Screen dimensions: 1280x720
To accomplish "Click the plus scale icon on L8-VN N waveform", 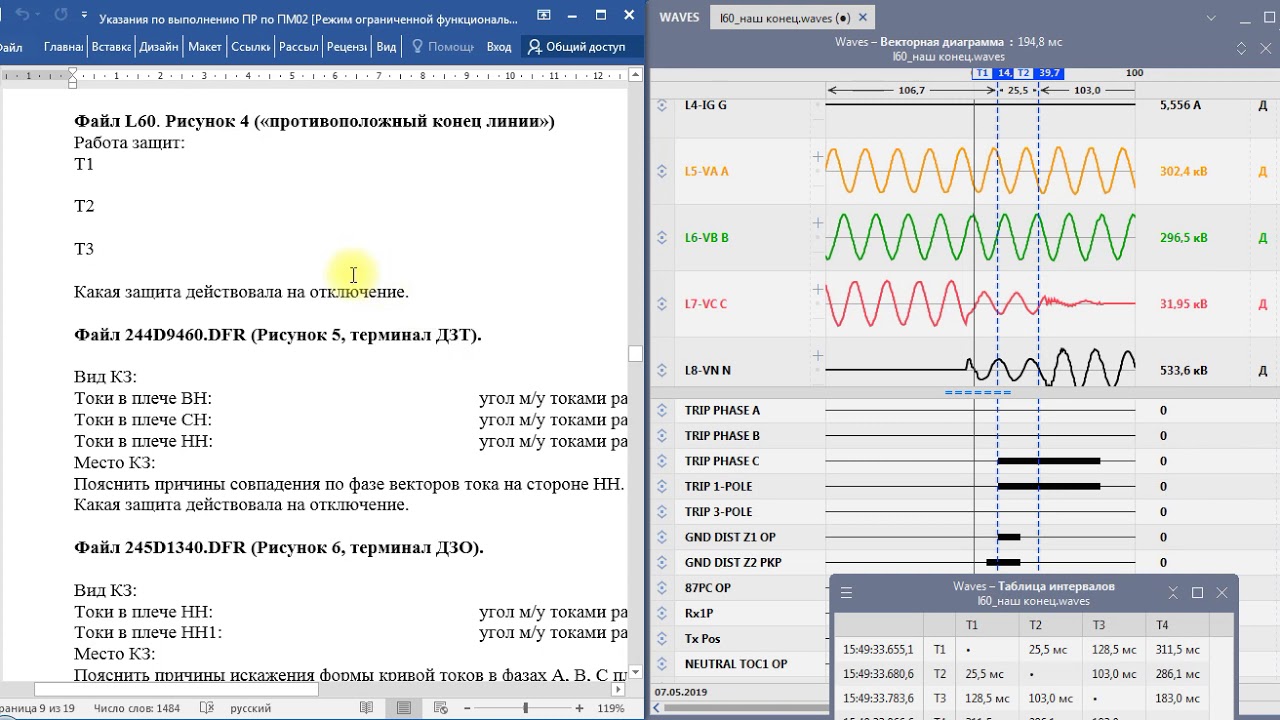I will (x=818, y=356).
